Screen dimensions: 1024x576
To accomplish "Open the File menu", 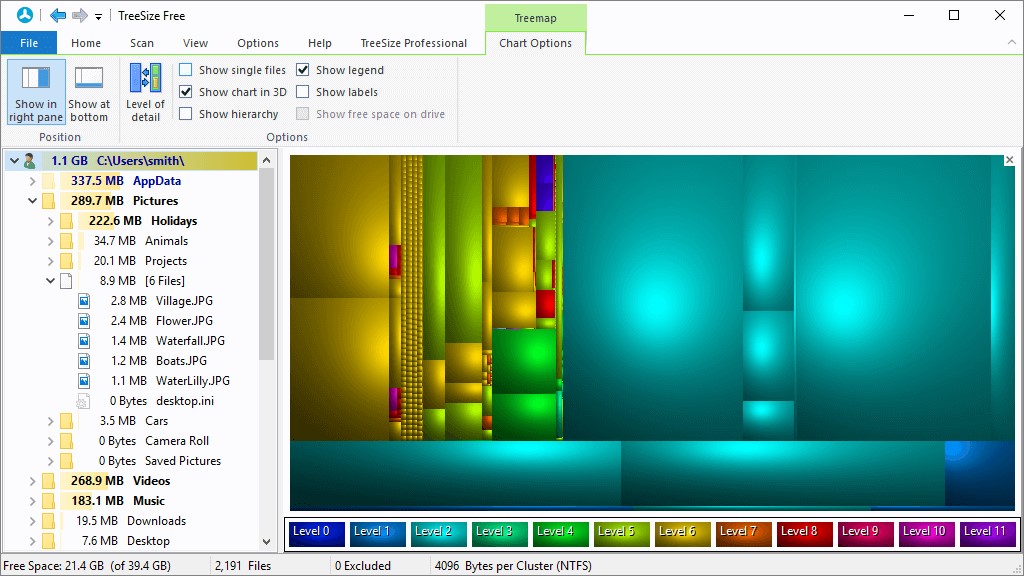I will pos(29,43).
